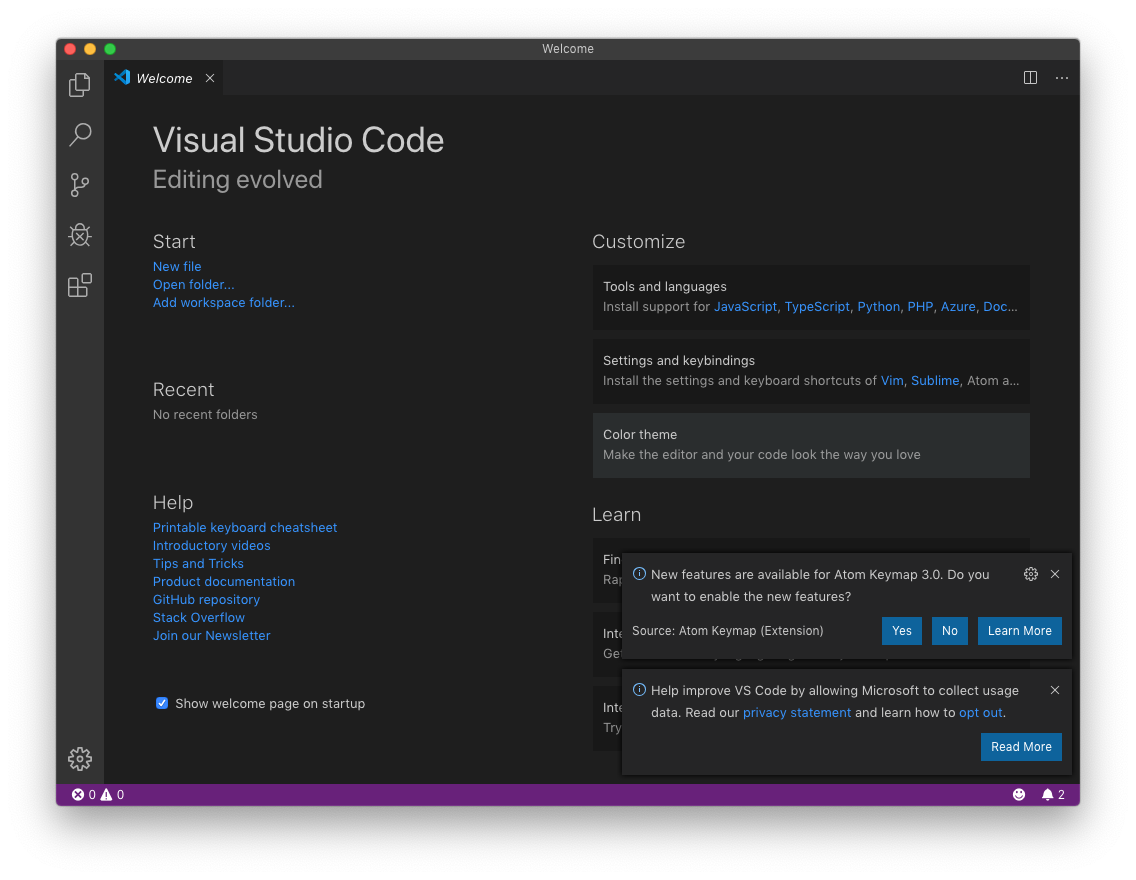
Task: Click Join our Newsletter link
Action: (211, 636)
